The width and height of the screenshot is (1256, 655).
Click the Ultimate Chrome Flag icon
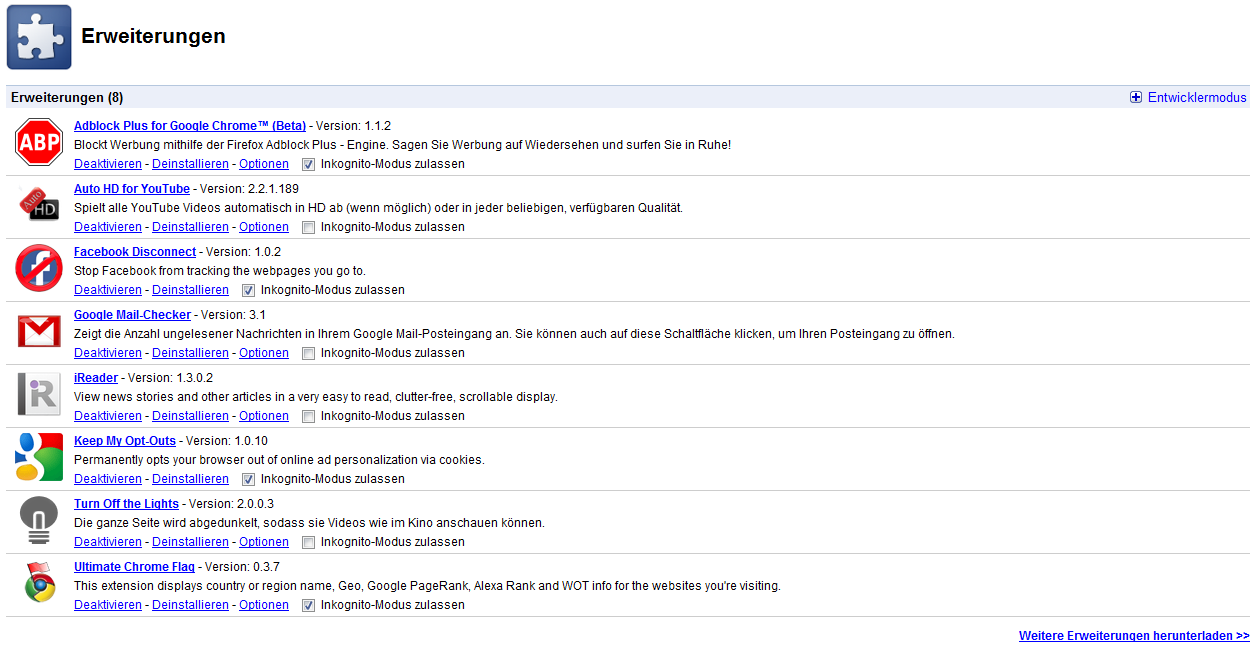(39, 583)
